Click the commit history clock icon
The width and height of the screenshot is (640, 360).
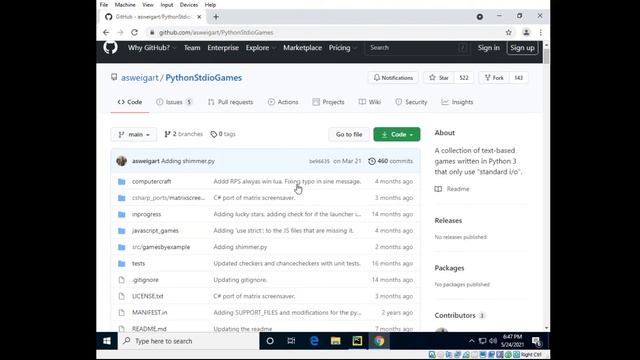click(x=372, y=161)
